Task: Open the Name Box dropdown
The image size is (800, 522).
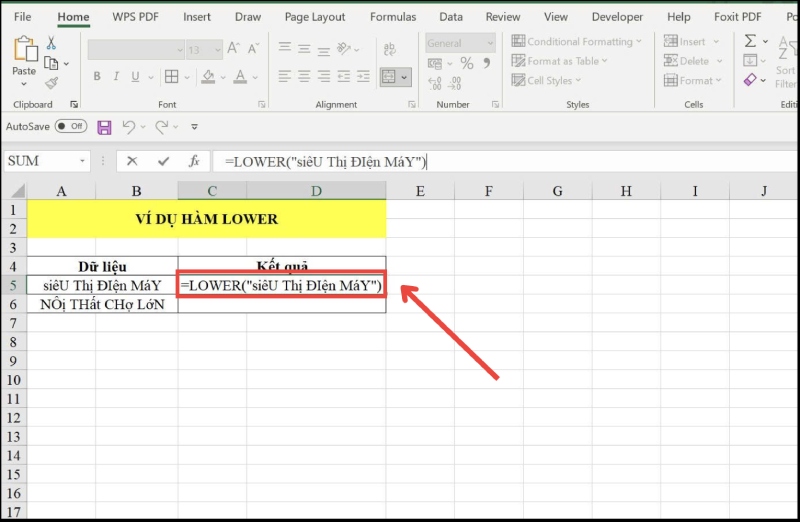Action: [83, 161]
